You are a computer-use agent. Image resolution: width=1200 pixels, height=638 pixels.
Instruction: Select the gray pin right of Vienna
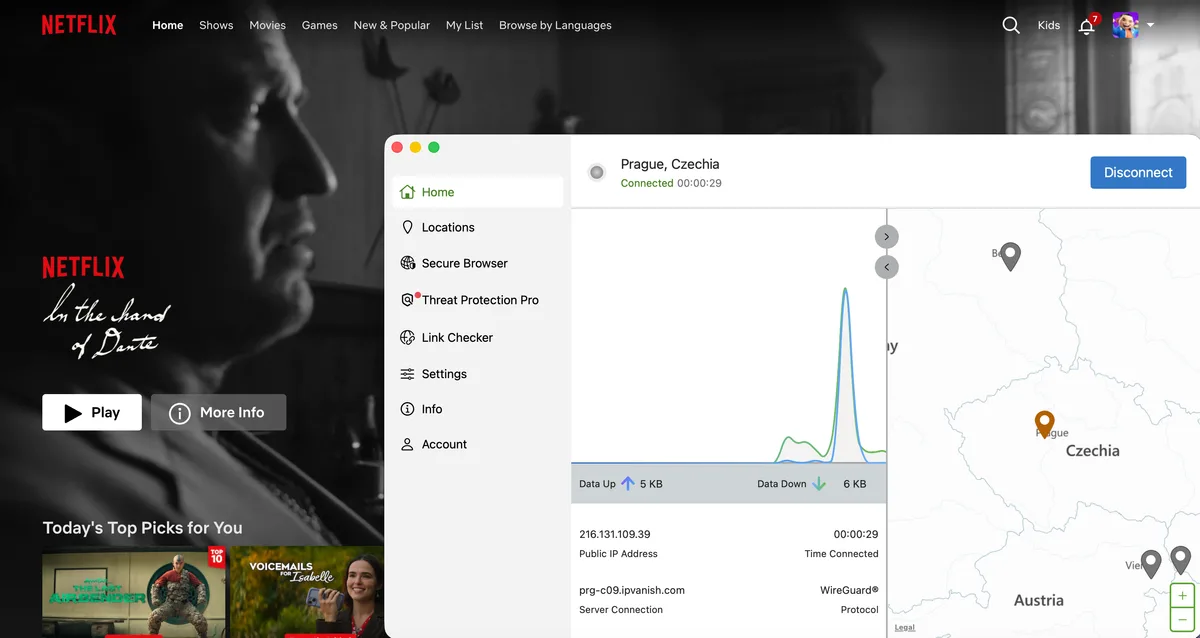coord(1181,559)
